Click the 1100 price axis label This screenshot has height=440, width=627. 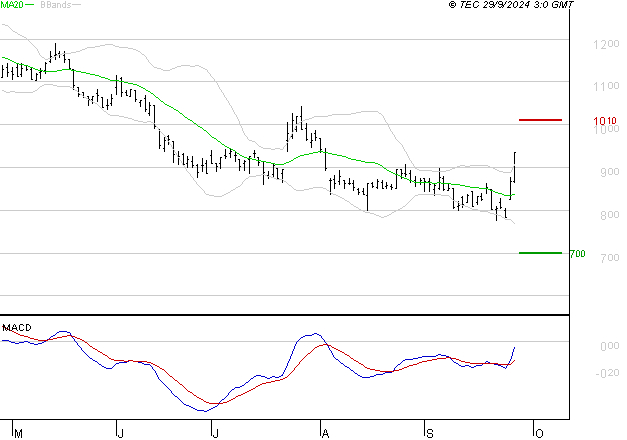pyautogui.click(x=606, y=86)
